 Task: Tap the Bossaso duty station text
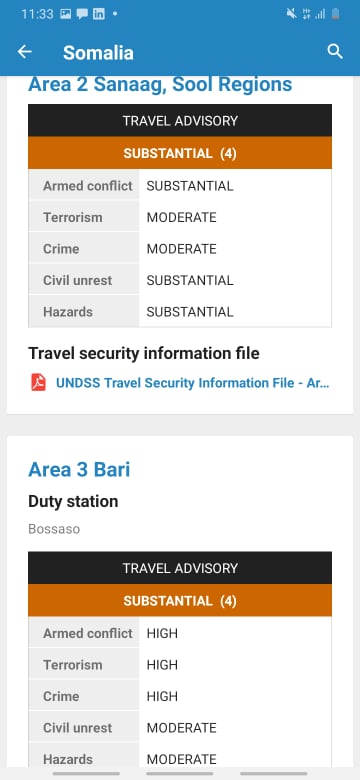[x=54, y=529]
